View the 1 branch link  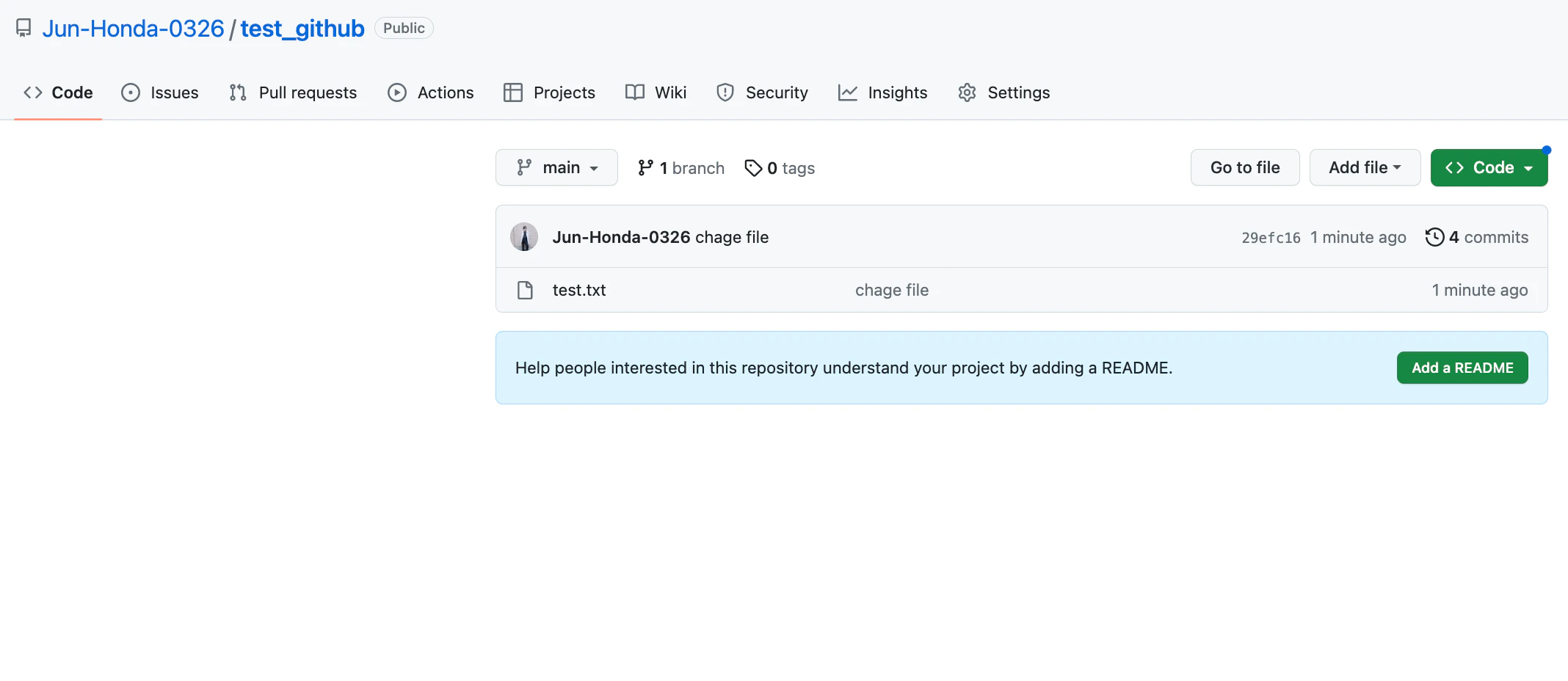(x=681, y=168)
